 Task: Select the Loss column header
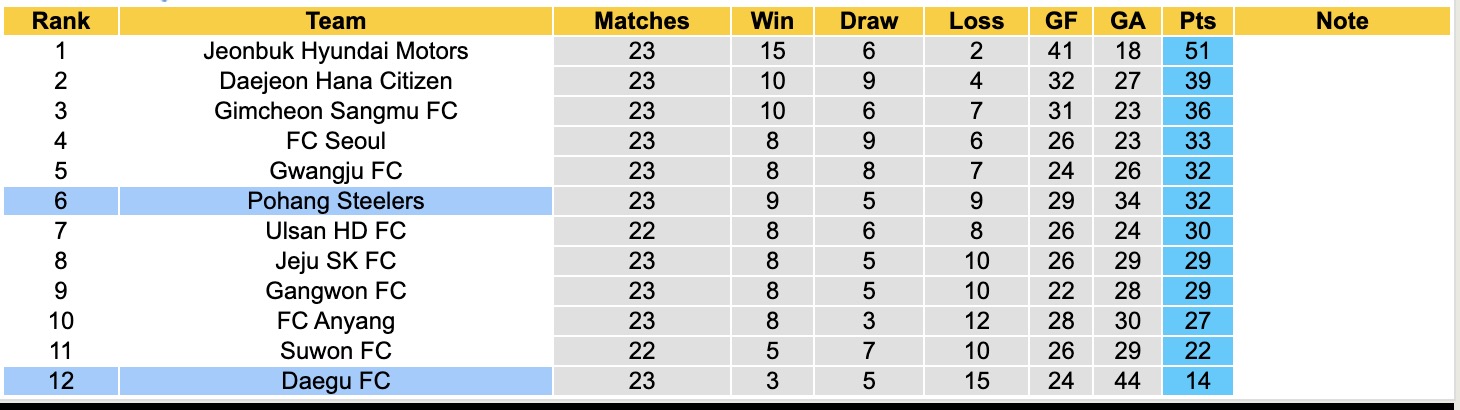[976, 21]
